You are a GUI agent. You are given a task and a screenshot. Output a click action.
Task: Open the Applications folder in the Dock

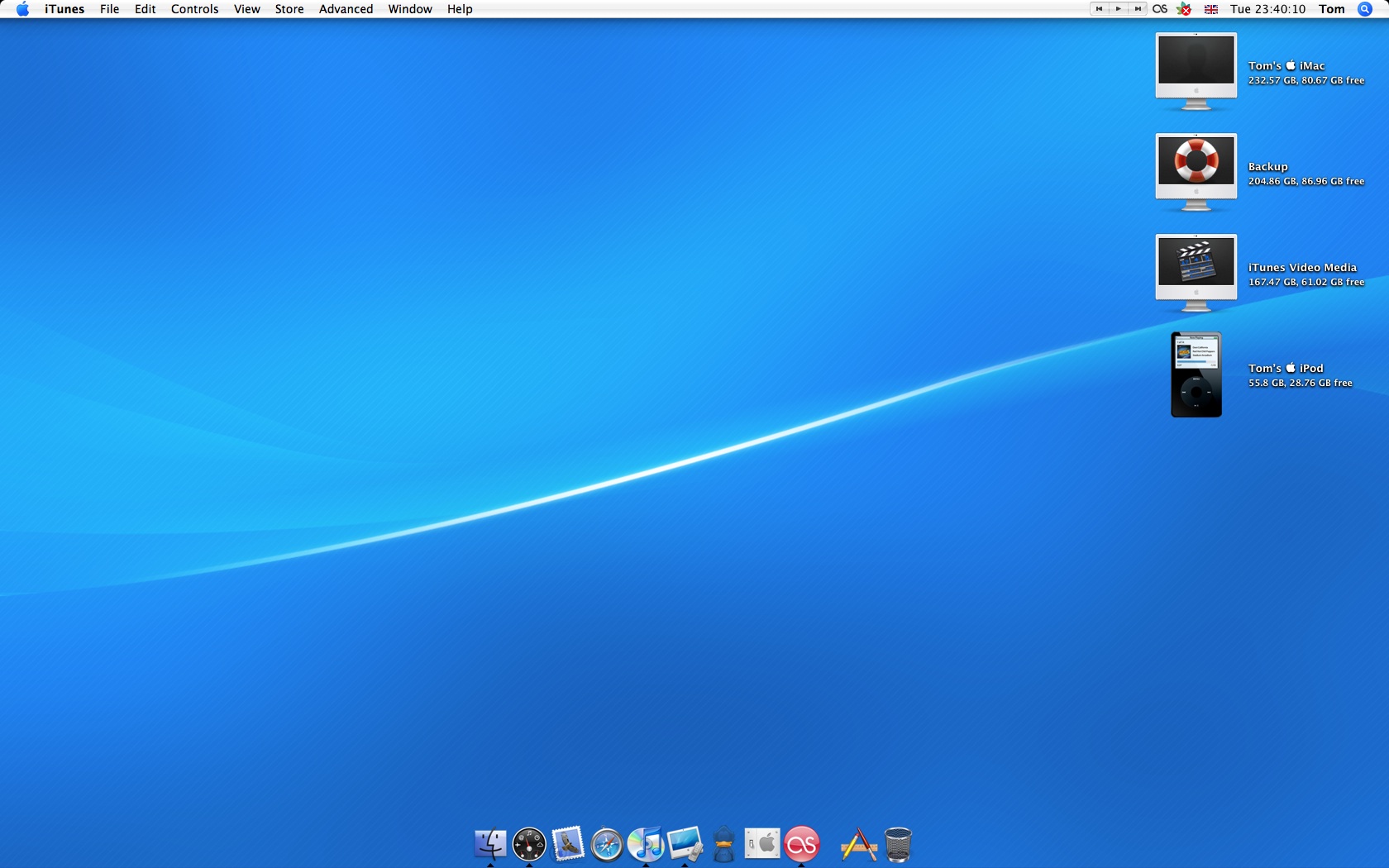858,845
